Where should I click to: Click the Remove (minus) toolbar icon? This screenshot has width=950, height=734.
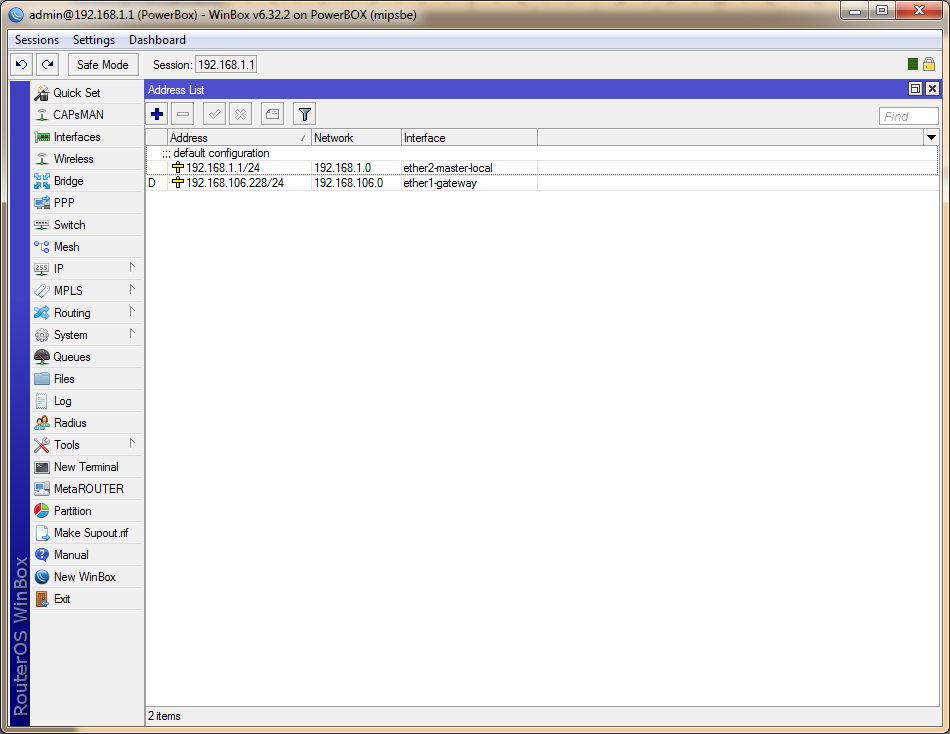click(182, 114)
